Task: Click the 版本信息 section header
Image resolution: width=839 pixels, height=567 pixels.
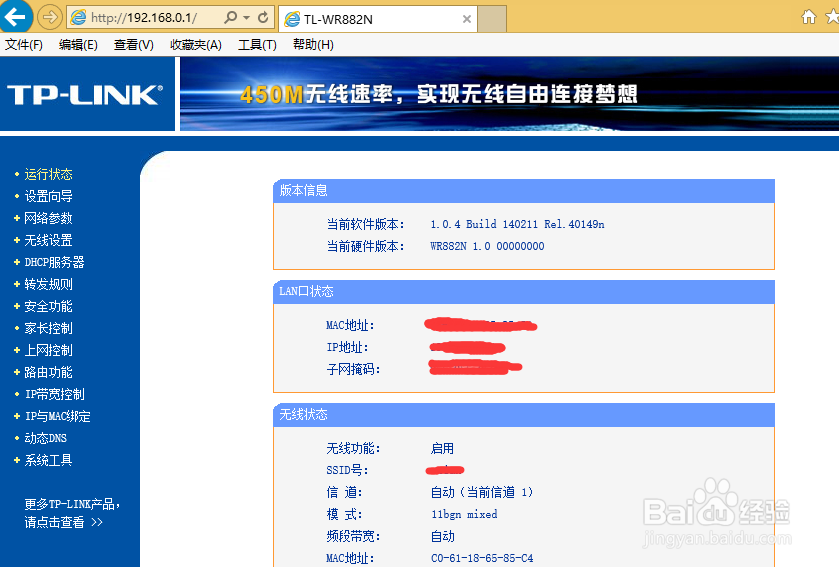Action: [524, 190]
